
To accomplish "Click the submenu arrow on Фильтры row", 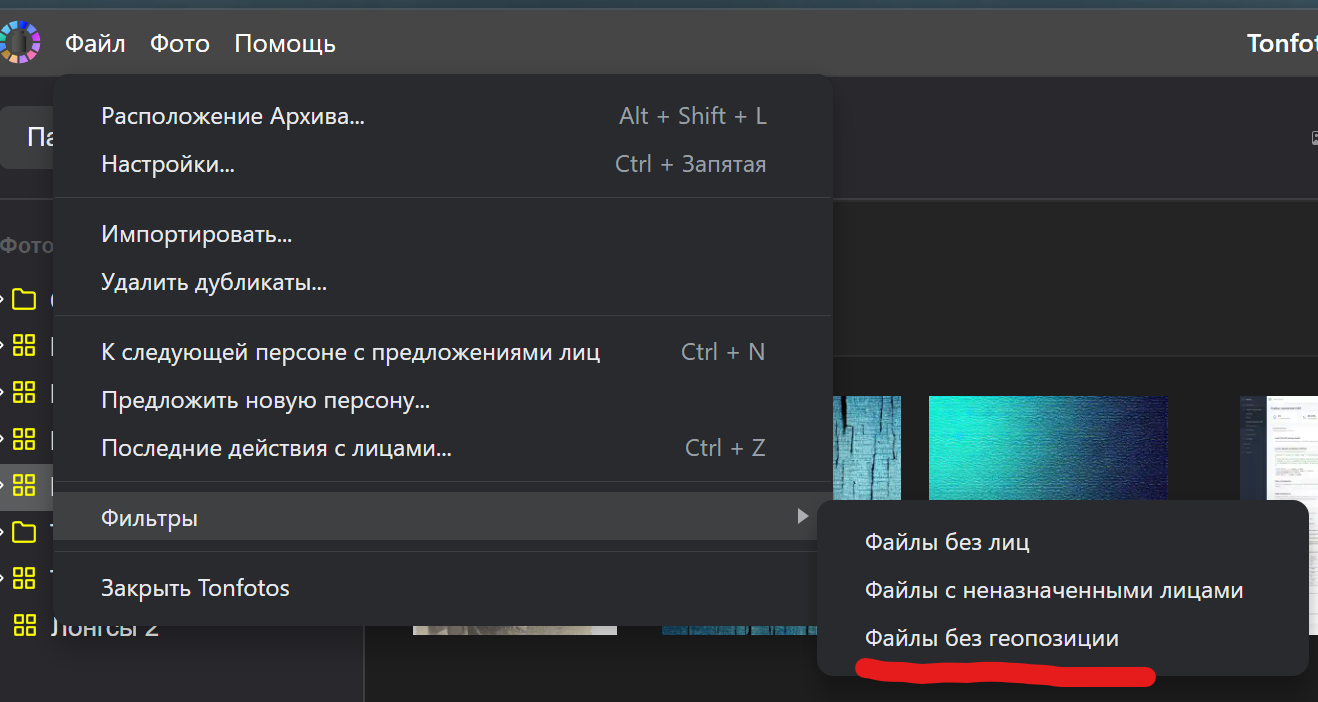I will tap(802, 517).
